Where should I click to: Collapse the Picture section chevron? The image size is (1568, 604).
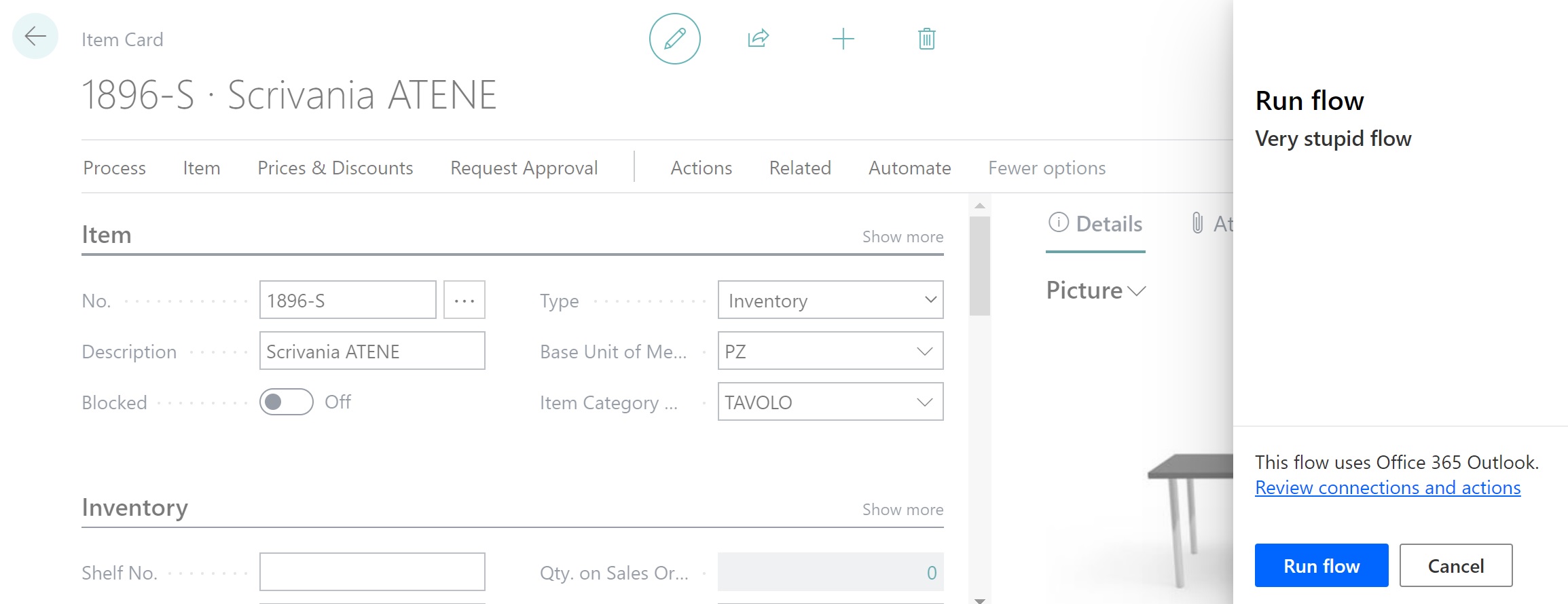[x=1137, y=291]
